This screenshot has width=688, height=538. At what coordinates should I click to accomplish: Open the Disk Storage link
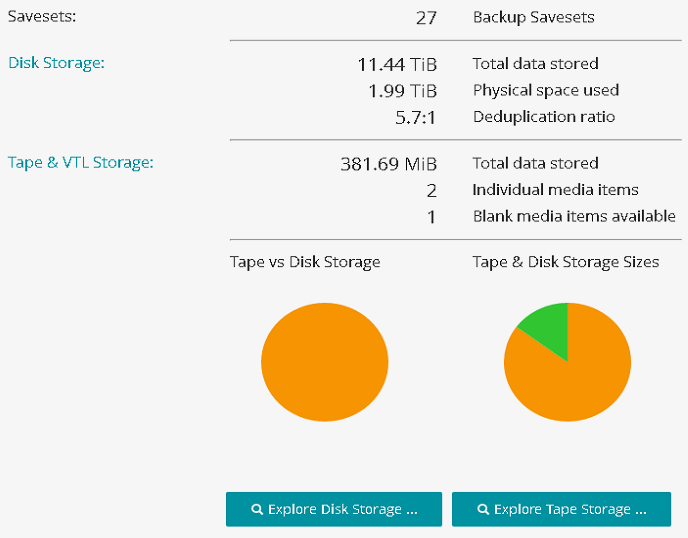coord(56,63)
